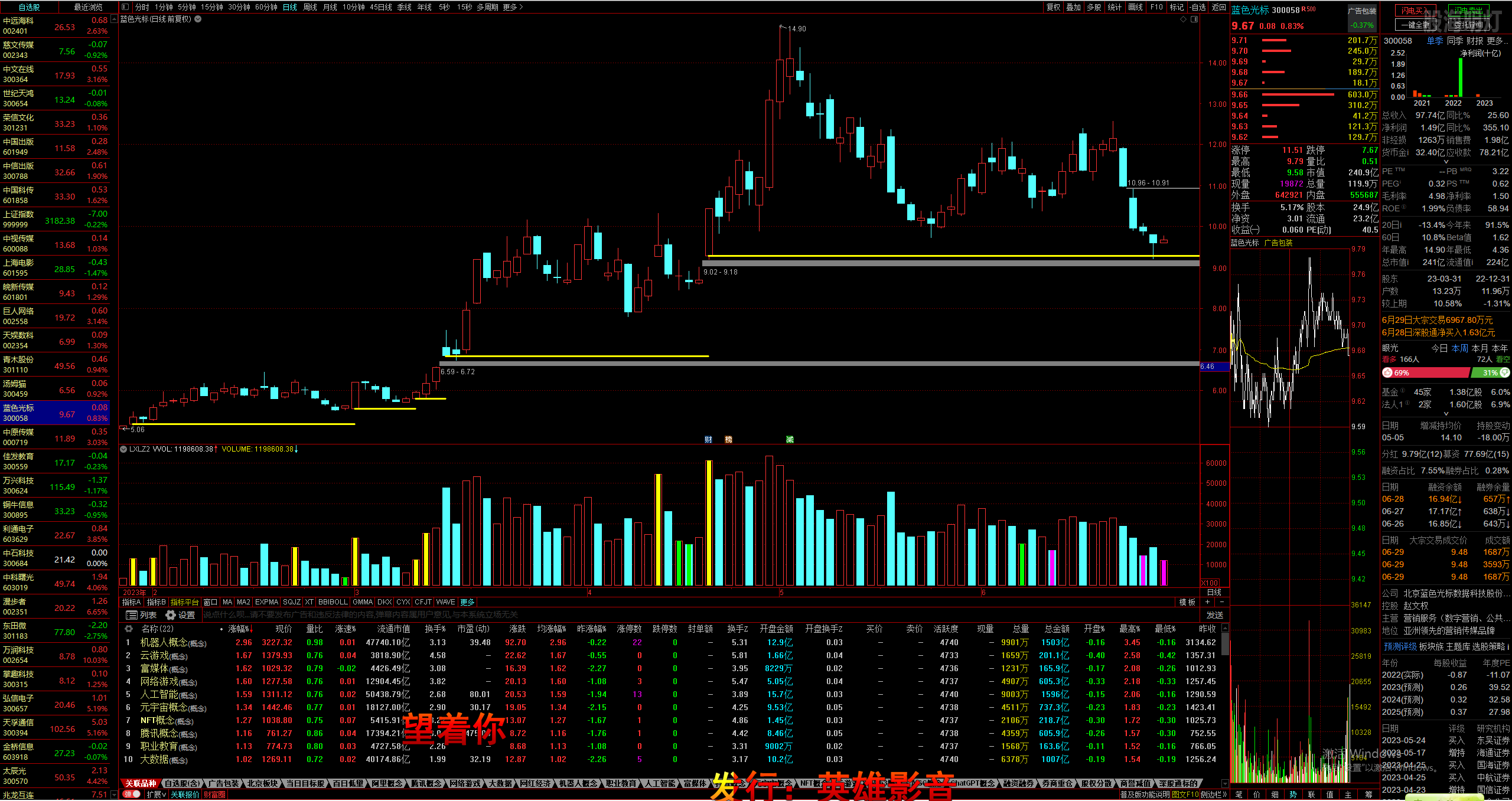Switch to the 分时 chart period
This screenshot has height=801, width=1512.
pyautogui.click(x=142, y=7)
